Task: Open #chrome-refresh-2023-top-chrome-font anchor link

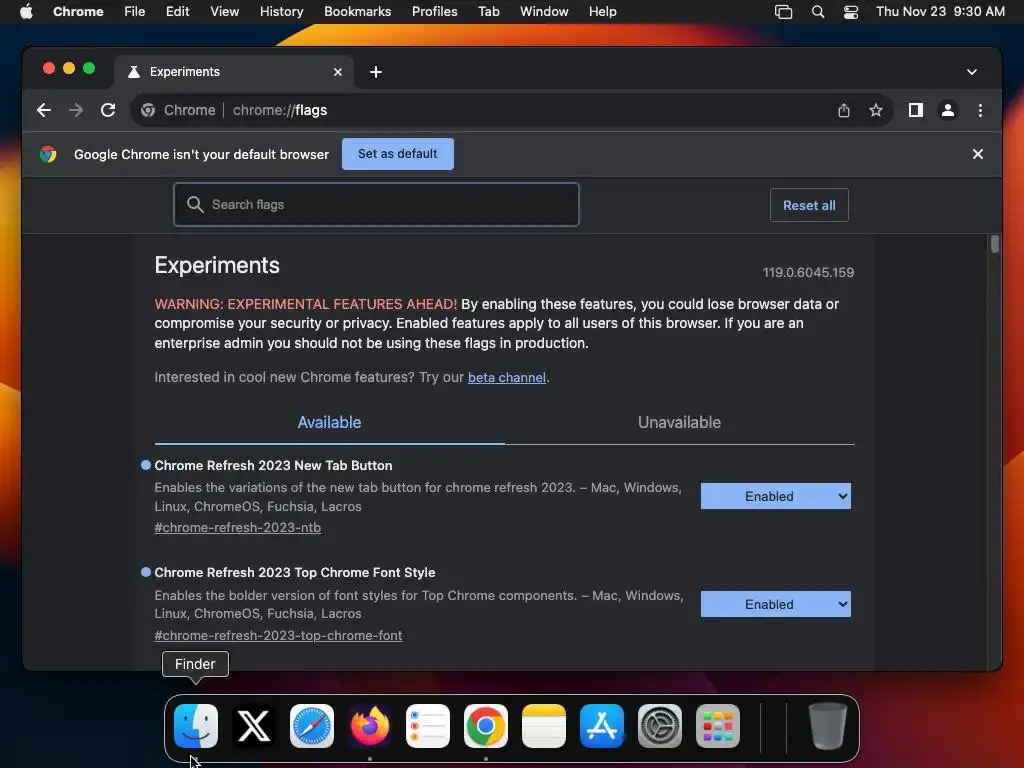Action: [278, 635]
